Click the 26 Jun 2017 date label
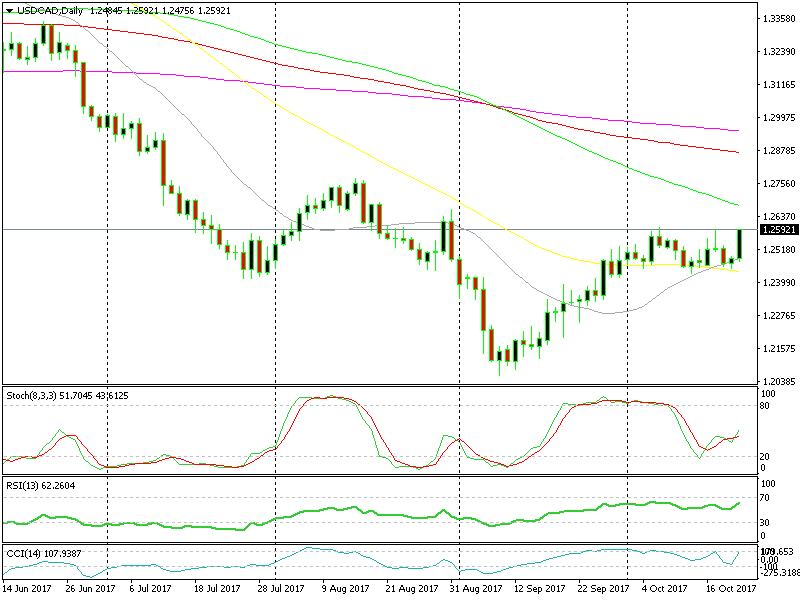The height and width of the screenshot is (600, 800). [x=90, y=588]
